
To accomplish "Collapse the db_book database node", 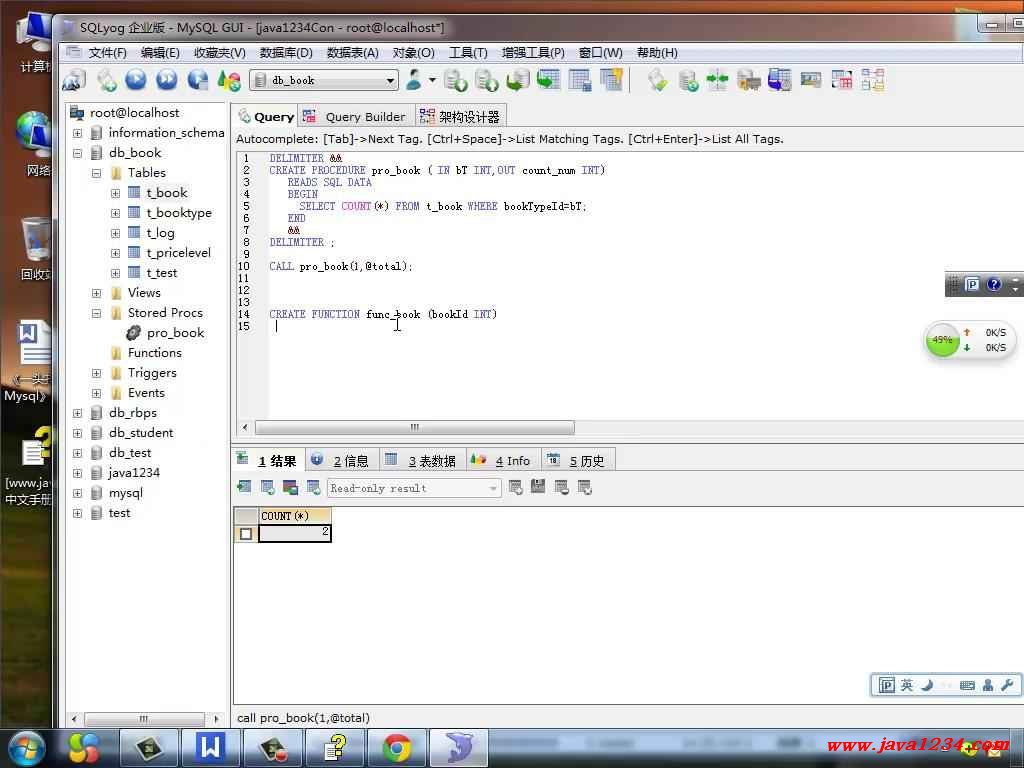I will pyautogui.click(x=77, y=153).
